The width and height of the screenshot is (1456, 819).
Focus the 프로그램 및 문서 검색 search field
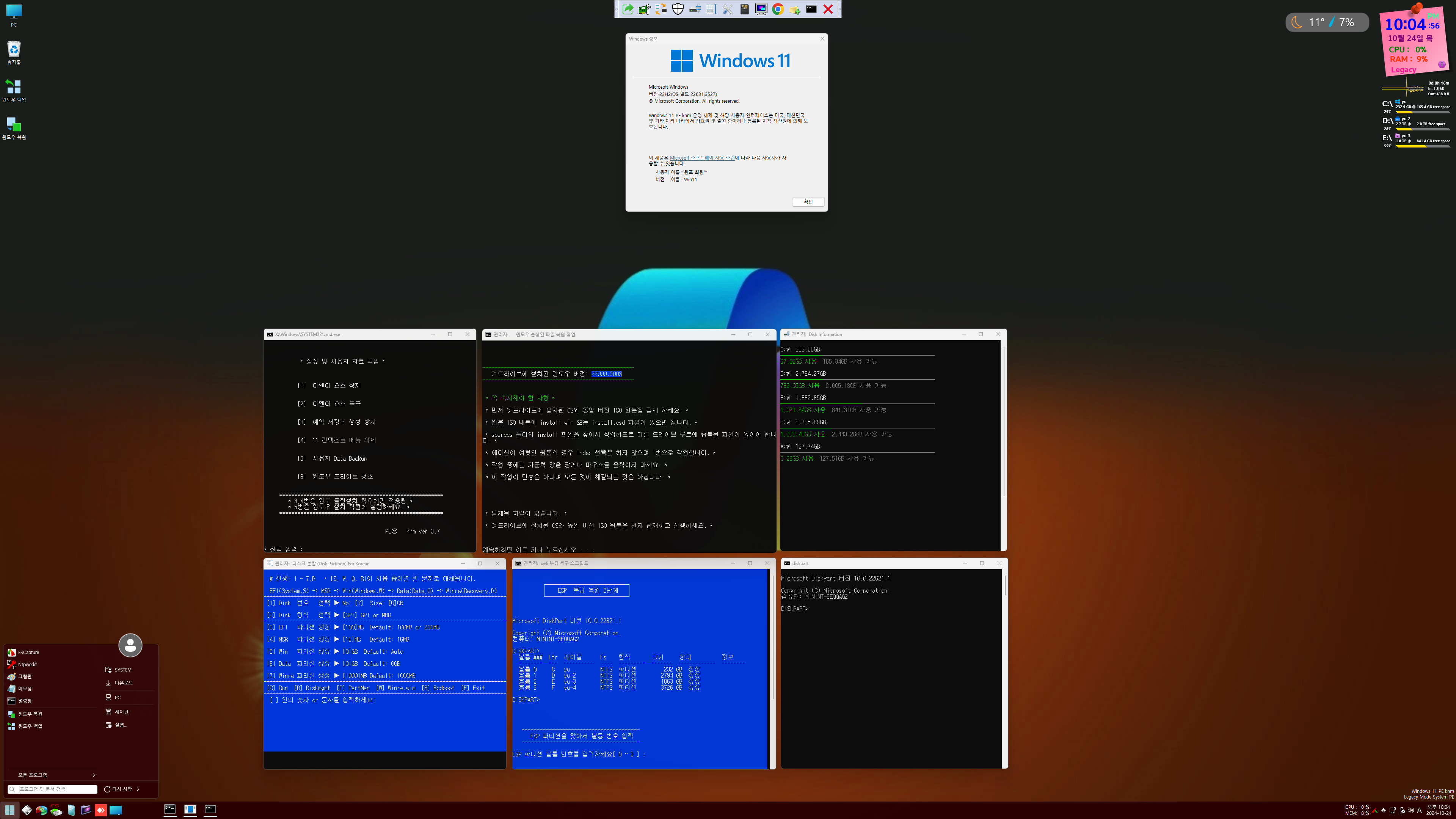point(53,789)
